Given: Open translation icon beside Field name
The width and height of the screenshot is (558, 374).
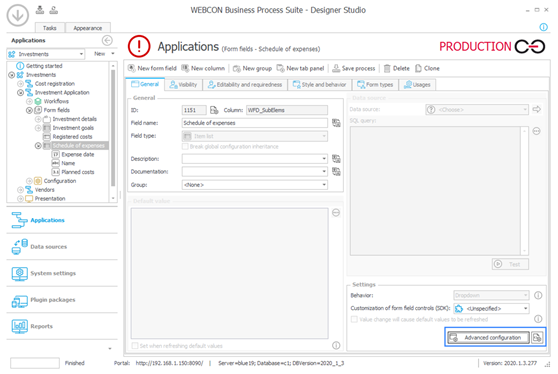Looking at the screenshot, I should [336, 123].
